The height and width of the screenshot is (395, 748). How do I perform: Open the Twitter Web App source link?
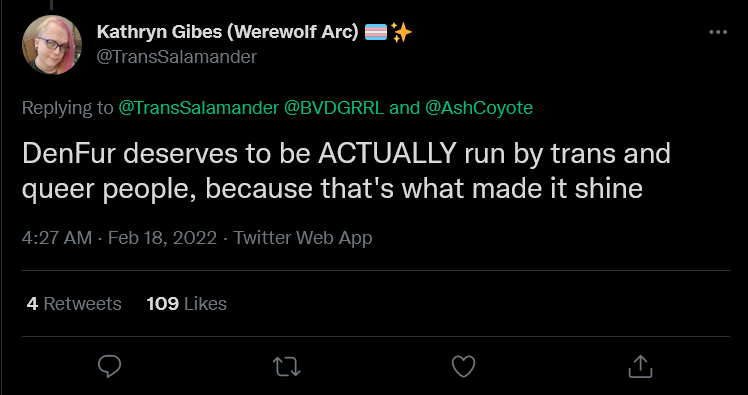point(302,238)
